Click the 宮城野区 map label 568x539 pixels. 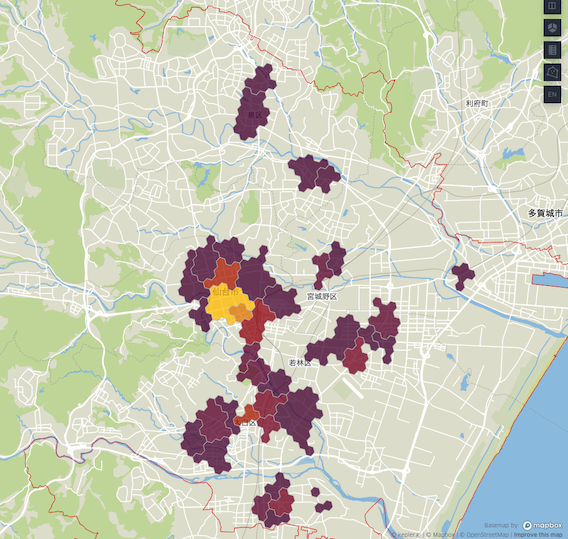click(x=322, y=296)
